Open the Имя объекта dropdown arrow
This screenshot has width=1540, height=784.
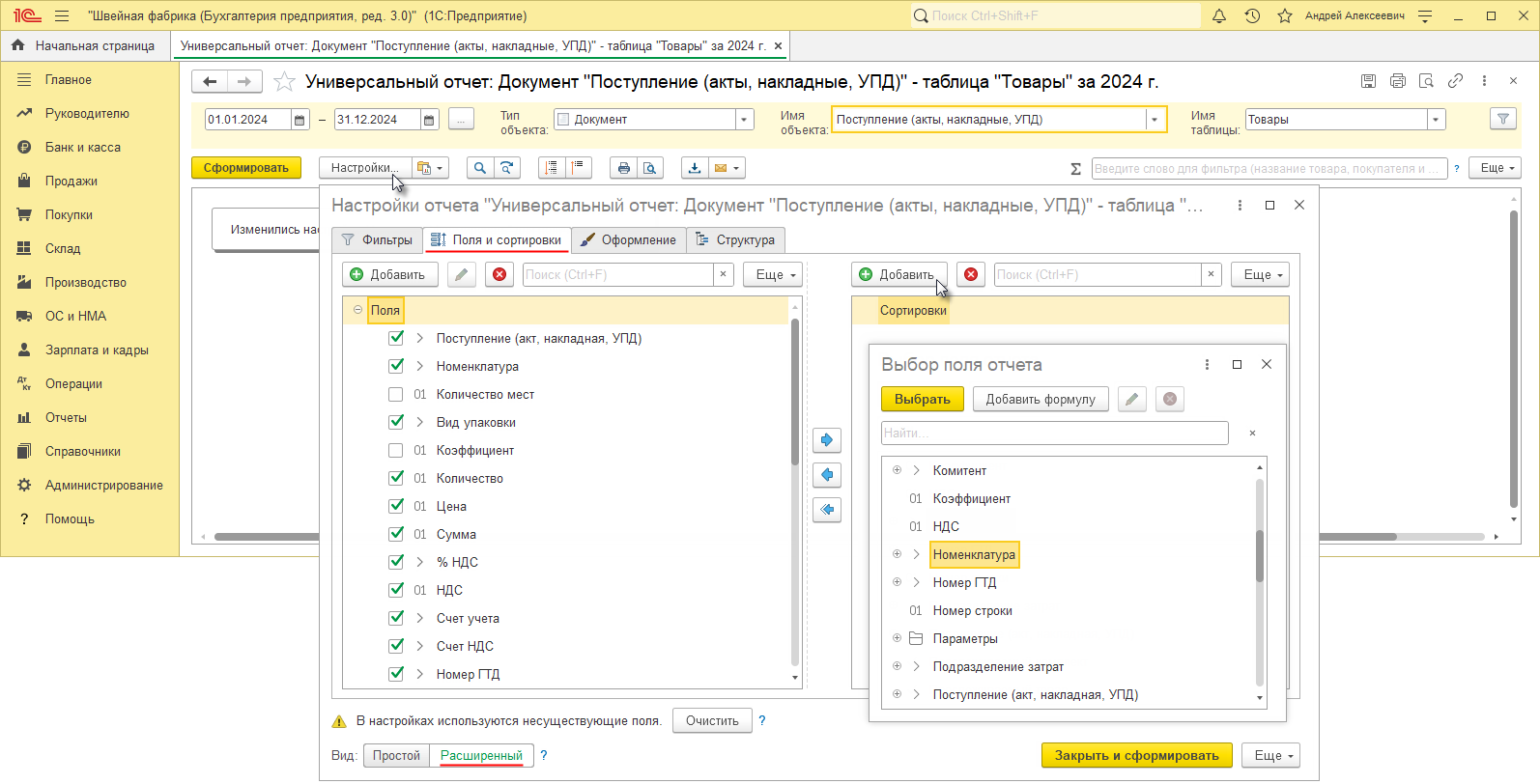[1155, 120]
